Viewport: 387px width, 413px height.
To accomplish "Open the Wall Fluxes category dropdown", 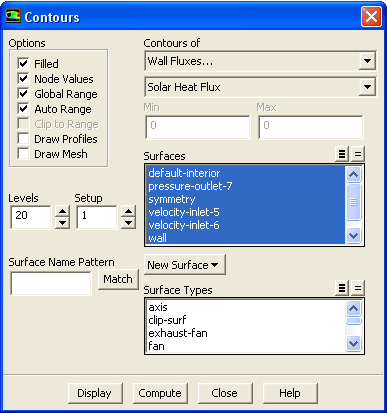I will pos(367,61).
